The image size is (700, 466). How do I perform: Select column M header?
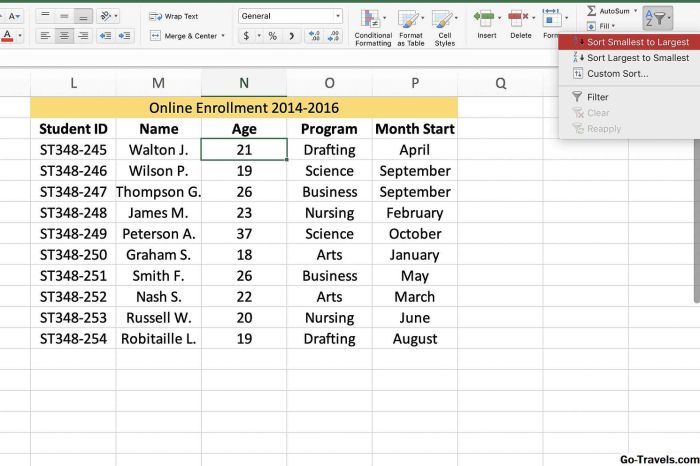click(158, 83)
